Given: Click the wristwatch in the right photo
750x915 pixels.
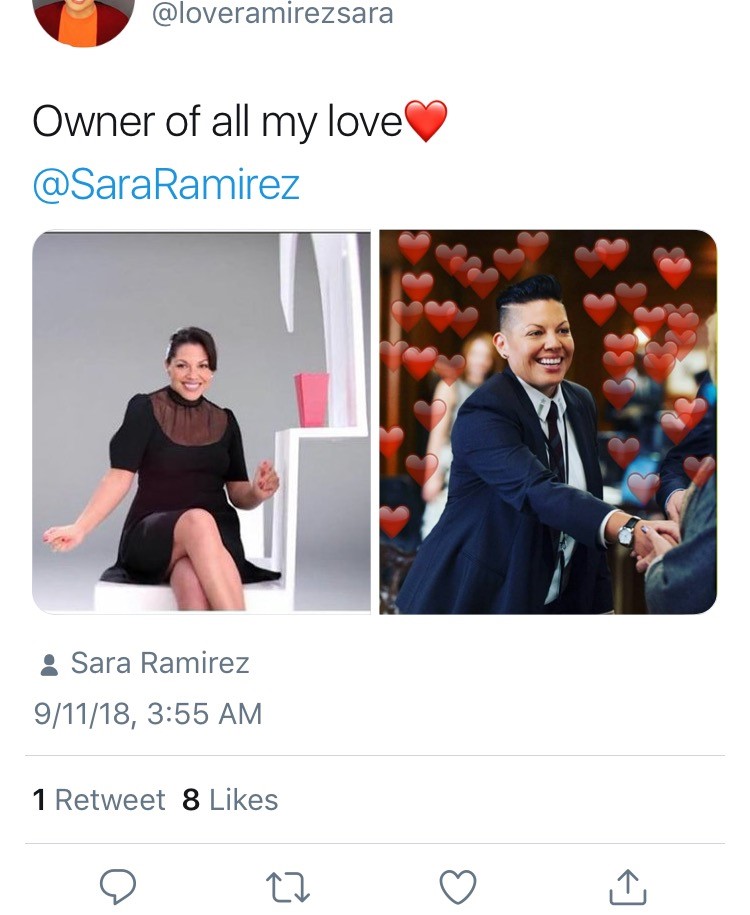Looking at the screenshot, I should coord(628,530).
